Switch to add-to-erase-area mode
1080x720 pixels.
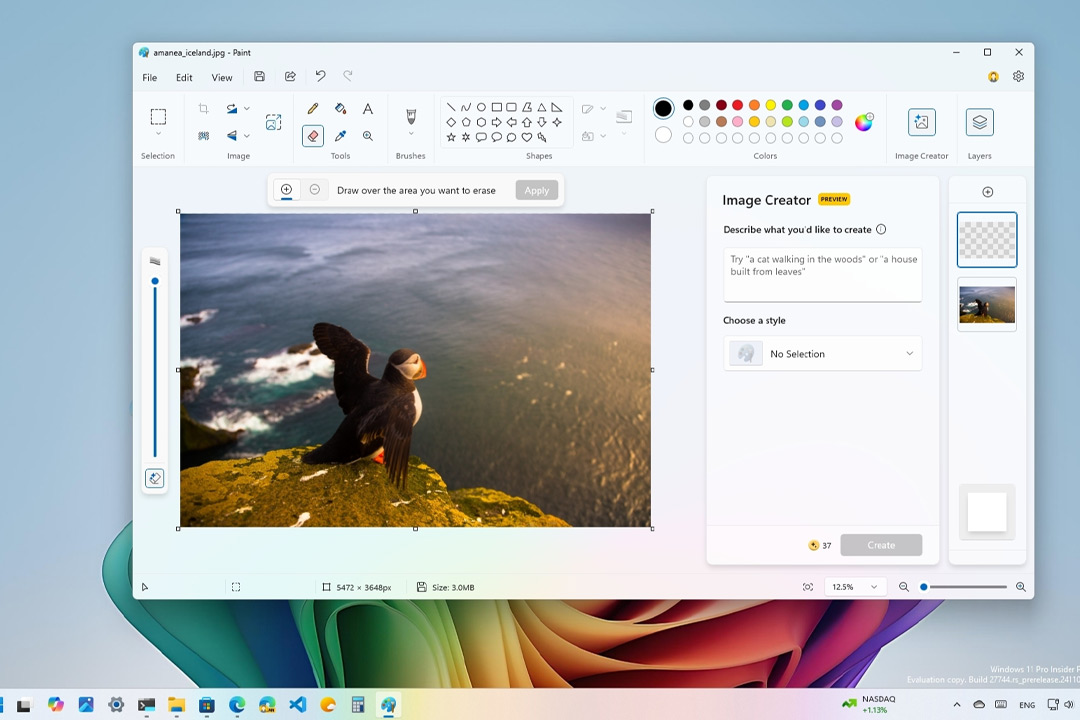tap(286, 190)
